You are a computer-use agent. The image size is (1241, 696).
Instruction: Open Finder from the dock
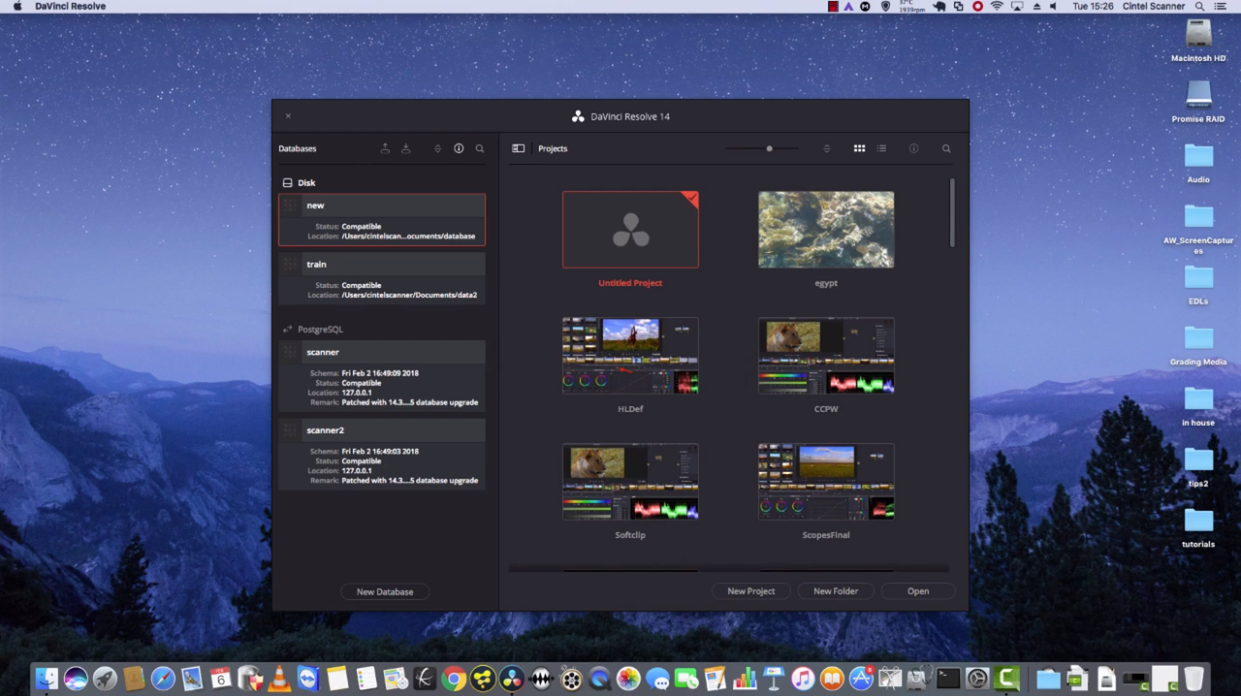[47, 679]
